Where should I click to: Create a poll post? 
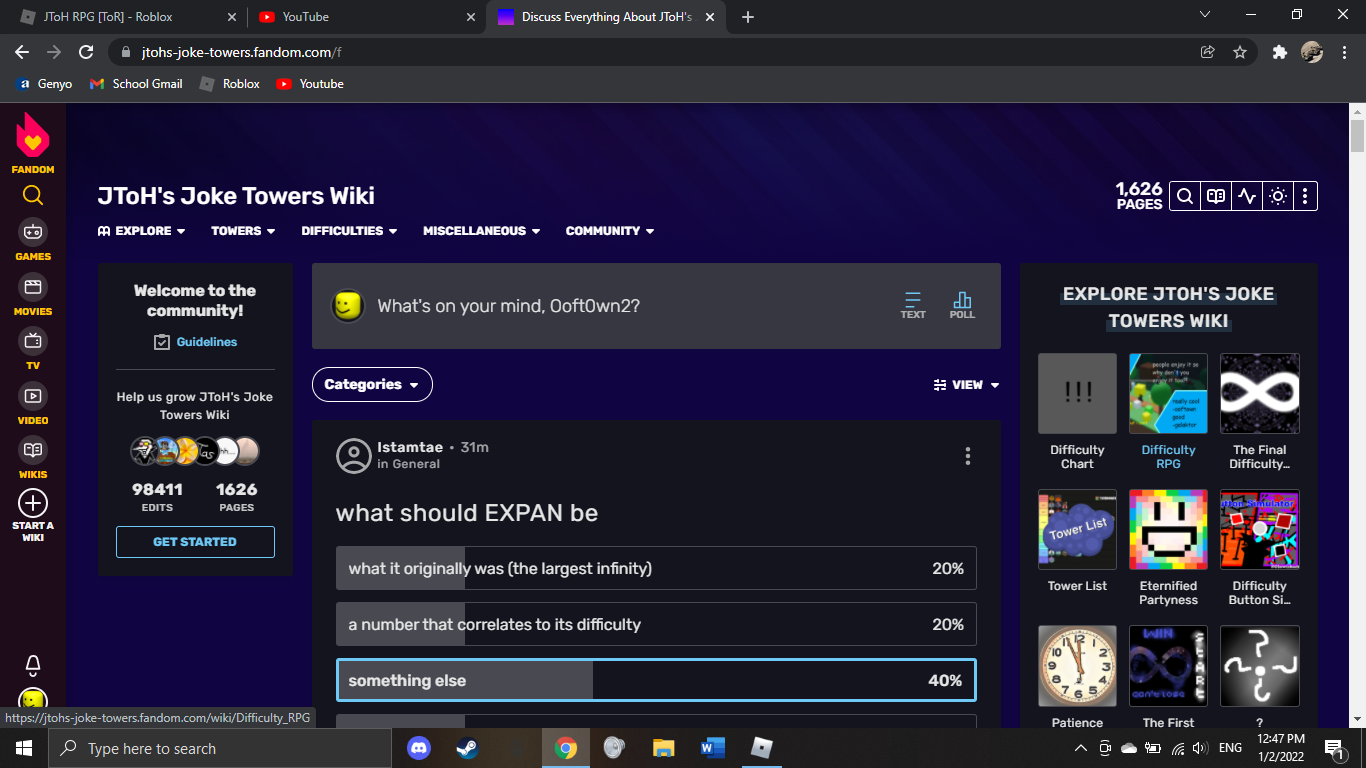coord(962,305)
